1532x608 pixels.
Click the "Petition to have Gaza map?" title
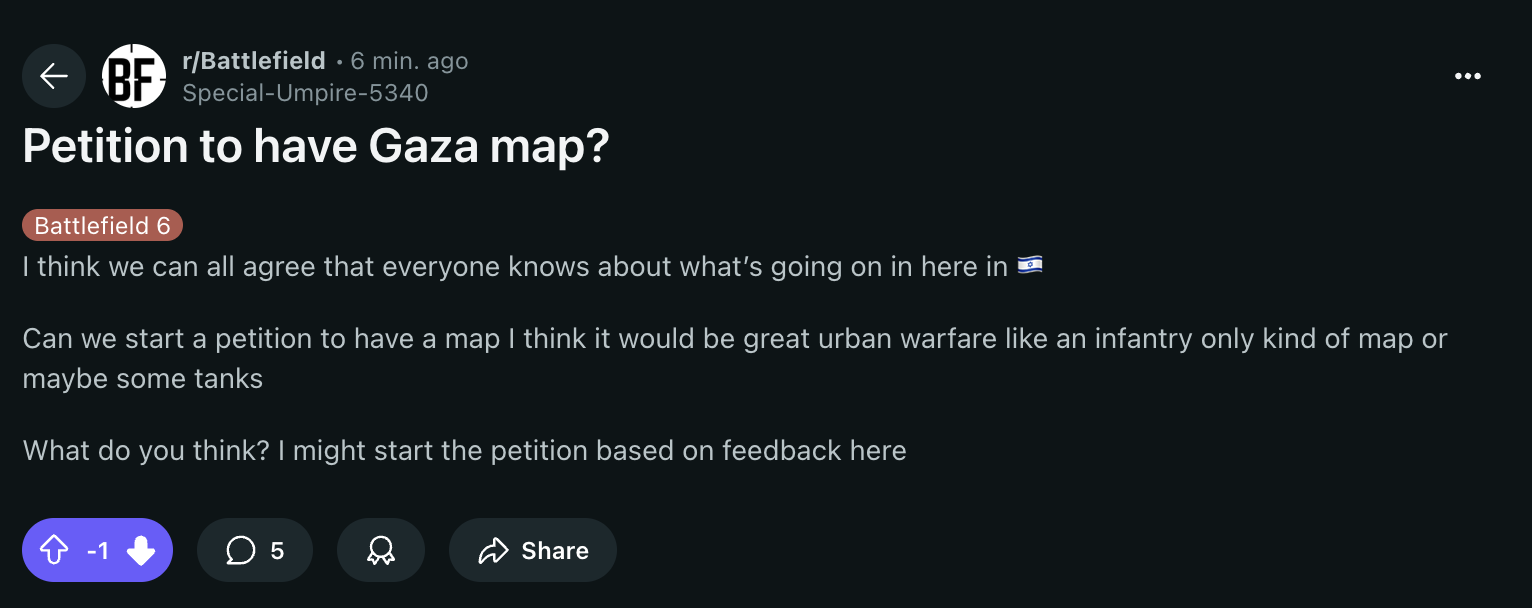[315, 147]
